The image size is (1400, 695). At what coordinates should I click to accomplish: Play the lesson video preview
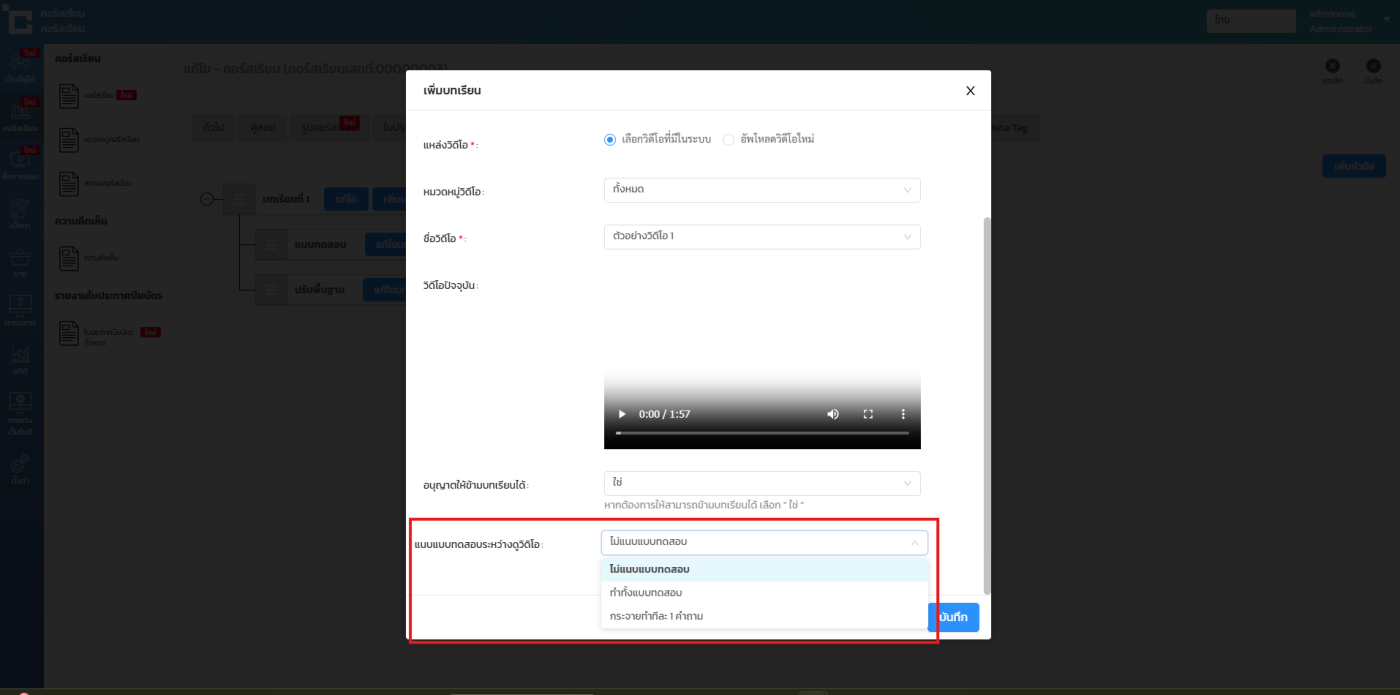(x=622, y=414)
